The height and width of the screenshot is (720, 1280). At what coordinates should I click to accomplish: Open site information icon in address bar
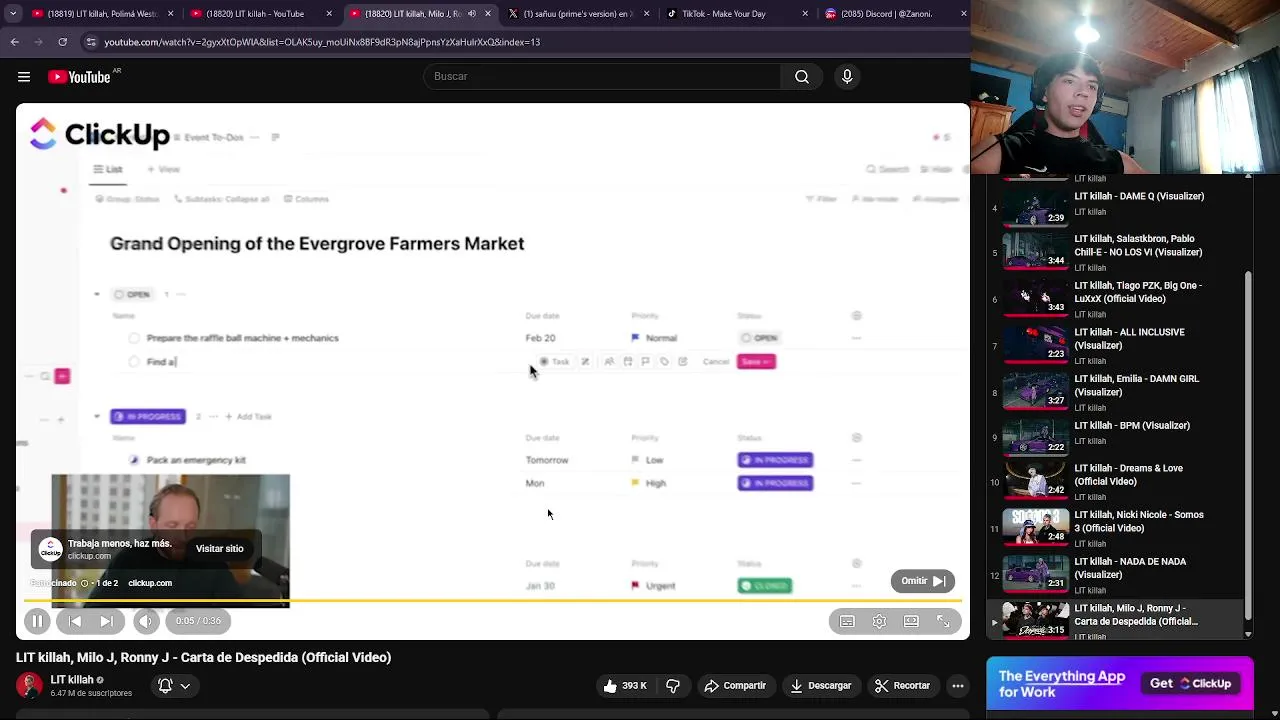point(91,42)
